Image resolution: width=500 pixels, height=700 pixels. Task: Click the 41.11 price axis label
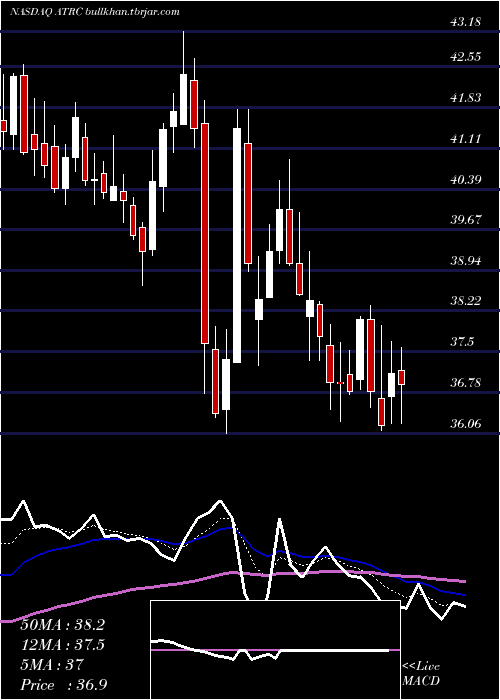point(466,139)
